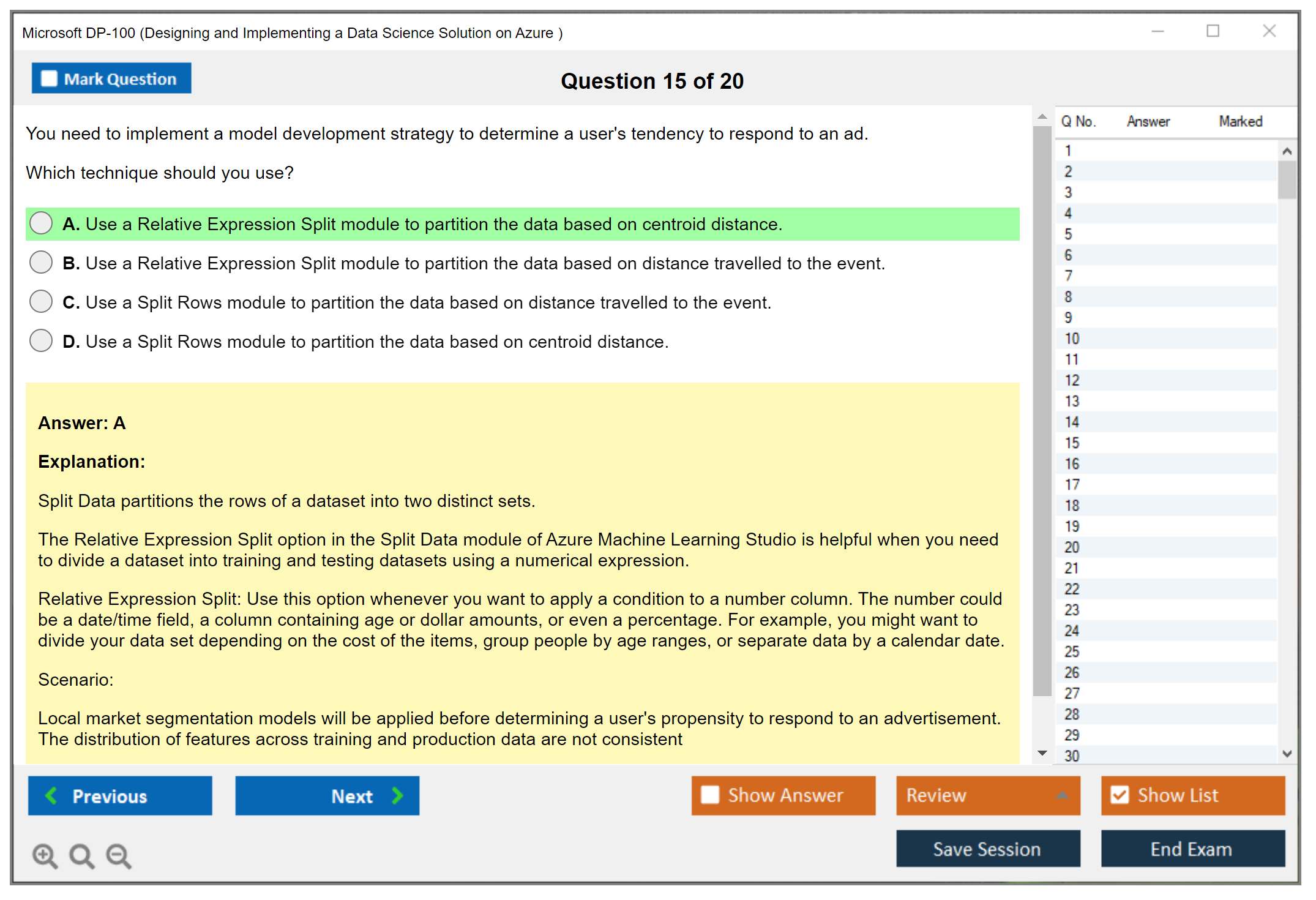
Task: Click the Save Session button
Action: click(987, 849)
